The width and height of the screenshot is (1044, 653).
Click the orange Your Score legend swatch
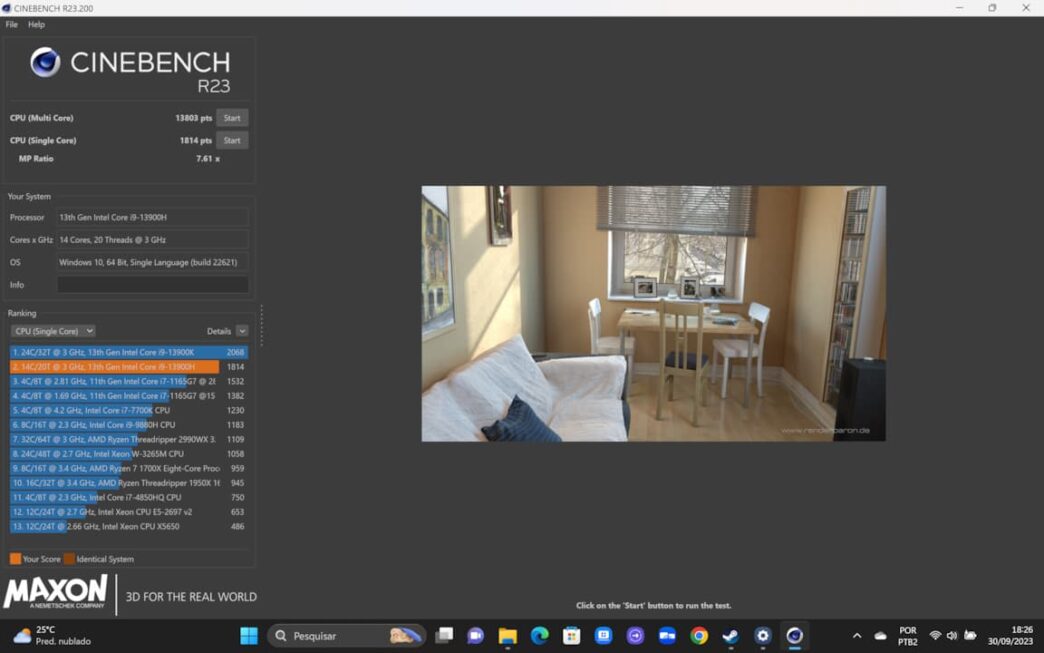[x=15, y=559]
